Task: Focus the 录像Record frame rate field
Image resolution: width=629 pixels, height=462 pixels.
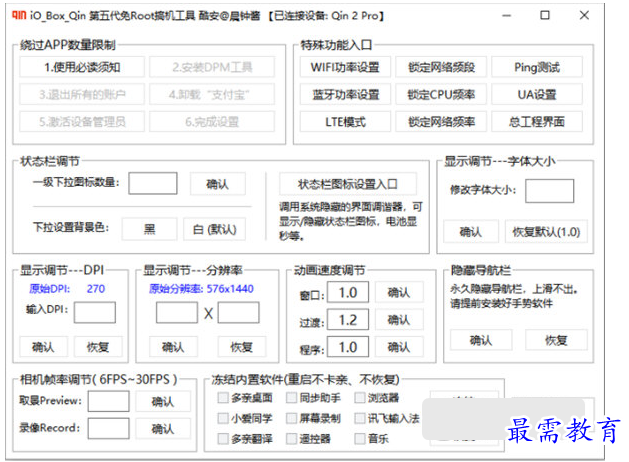Action: 108,428
